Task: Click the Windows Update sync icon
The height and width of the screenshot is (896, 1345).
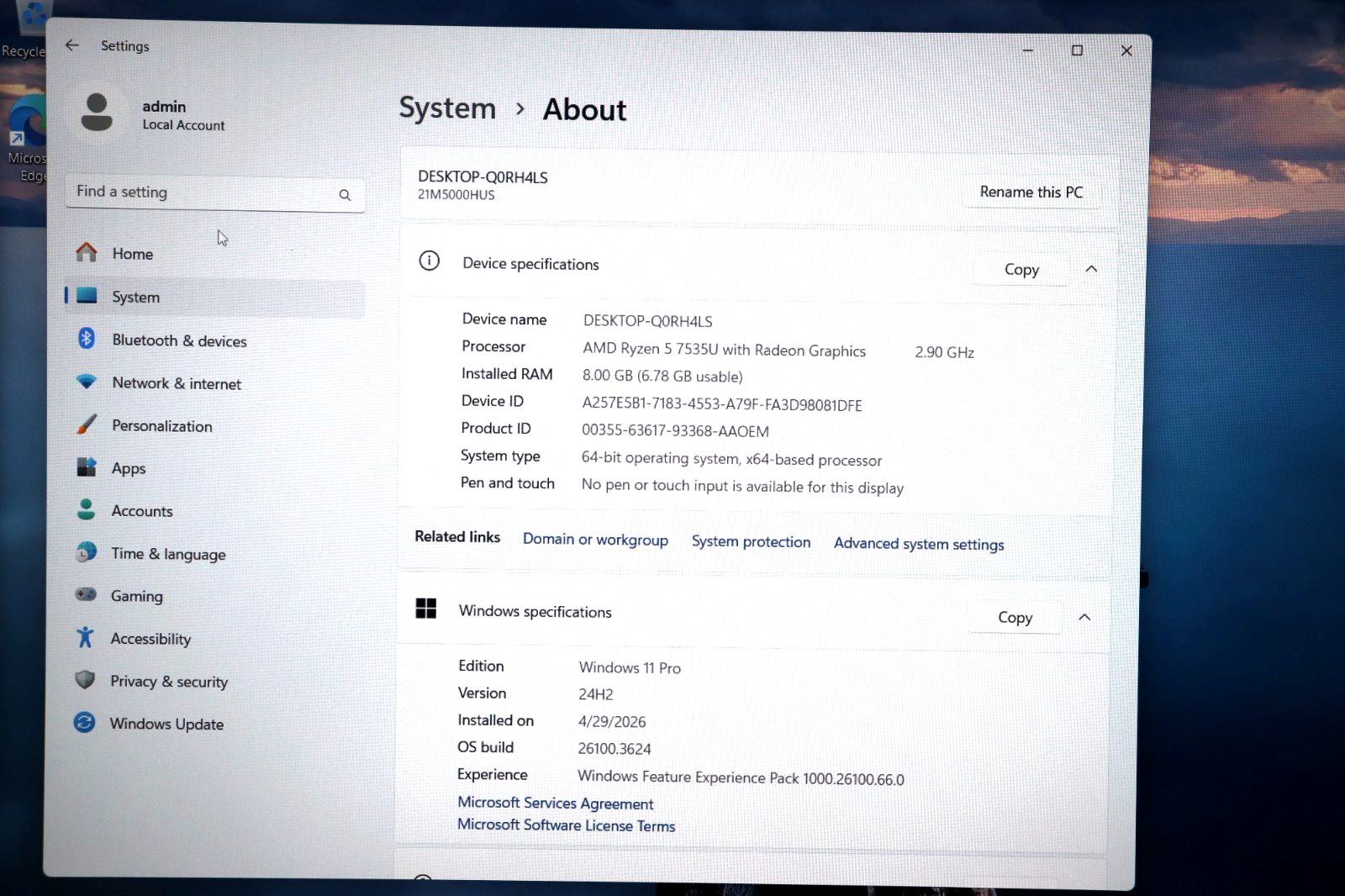Action: [84, 723]
